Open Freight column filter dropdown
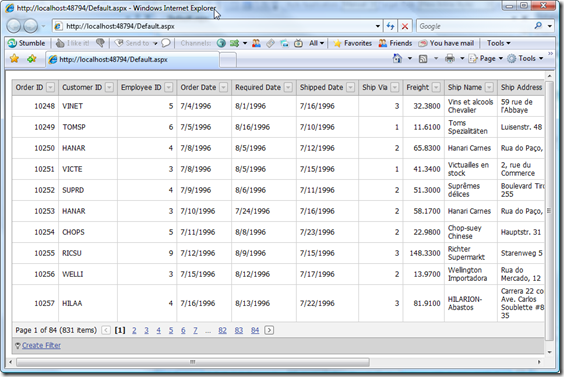564x377 pixels. (436, 87)
